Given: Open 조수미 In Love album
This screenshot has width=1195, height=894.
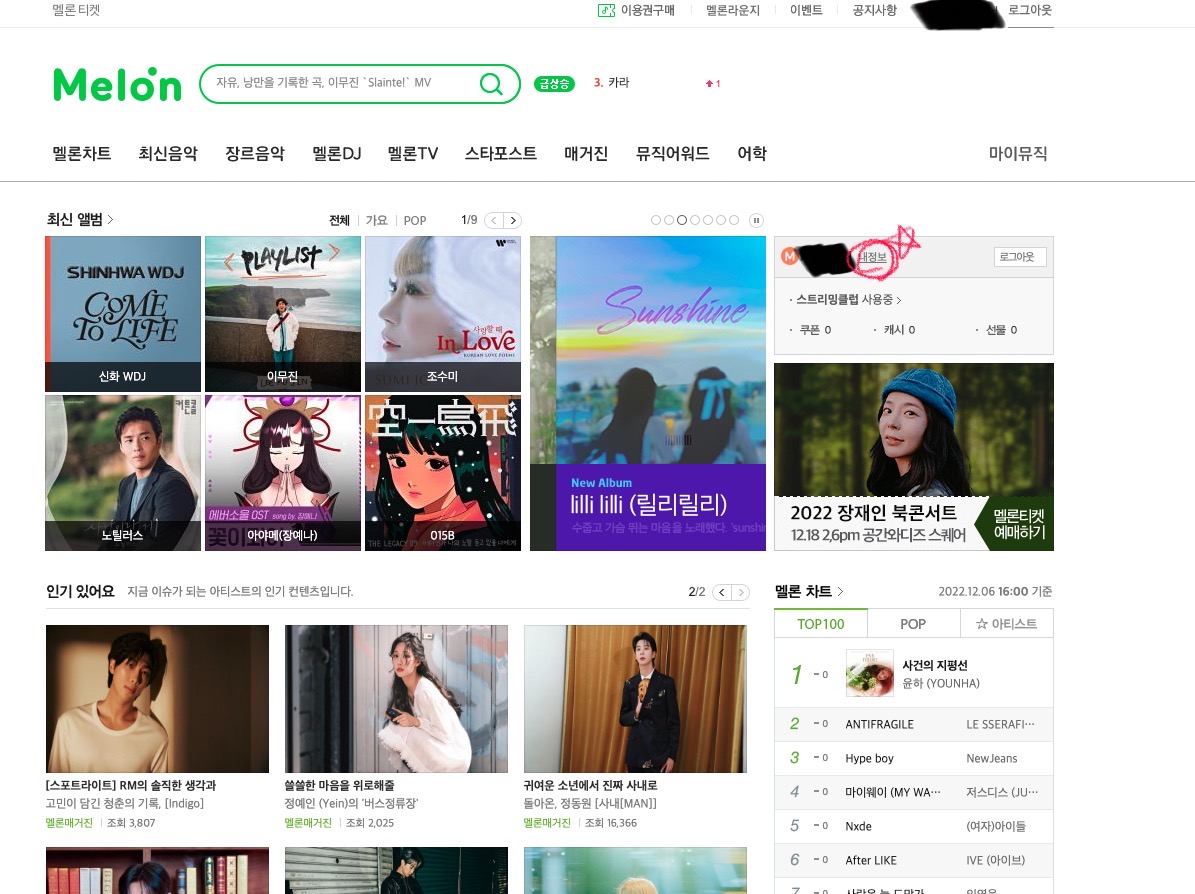Looking at the screenshot, I should click(443, 313).
